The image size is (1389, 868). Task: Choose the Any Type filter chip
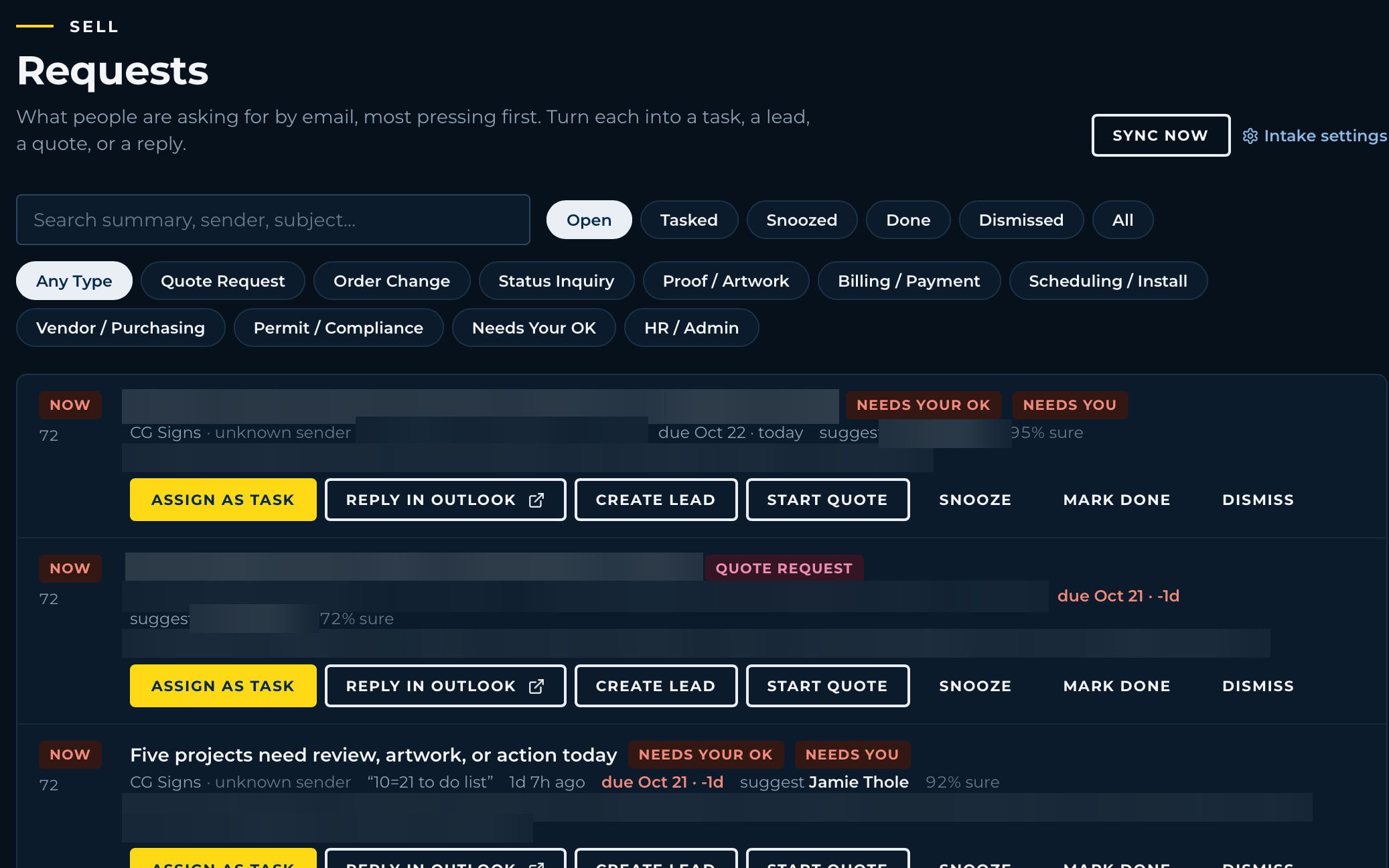coord(74,281)
